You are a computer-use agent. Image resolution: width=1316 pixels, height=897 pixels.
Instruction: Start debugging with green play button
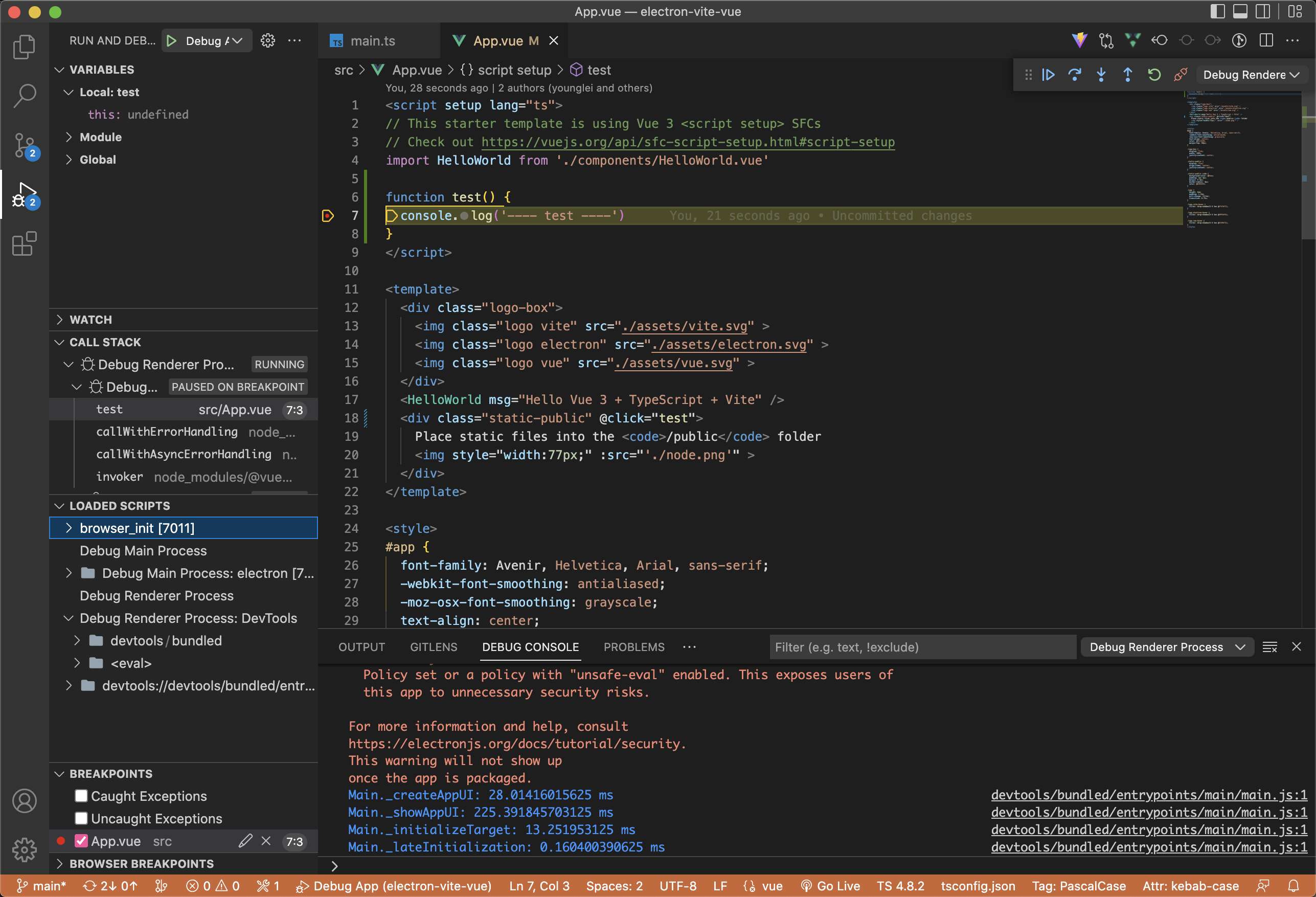(x=172, y=41)
